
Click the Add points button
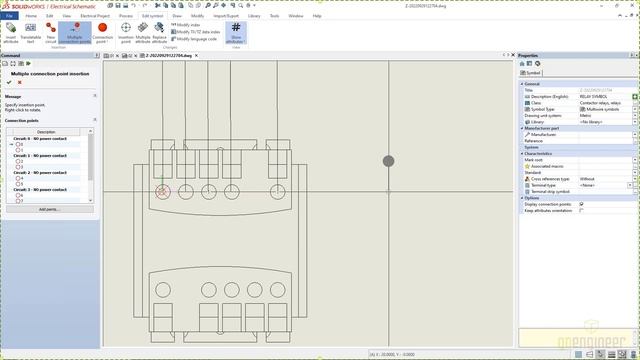[x=50, y=209]
